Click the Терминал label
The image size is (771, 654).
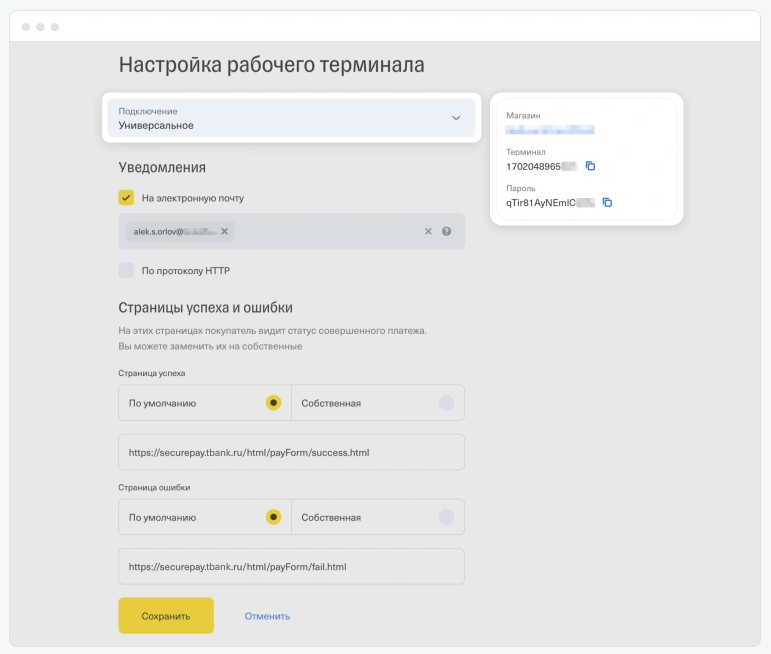pyautogui.click(x=526, y=152)
